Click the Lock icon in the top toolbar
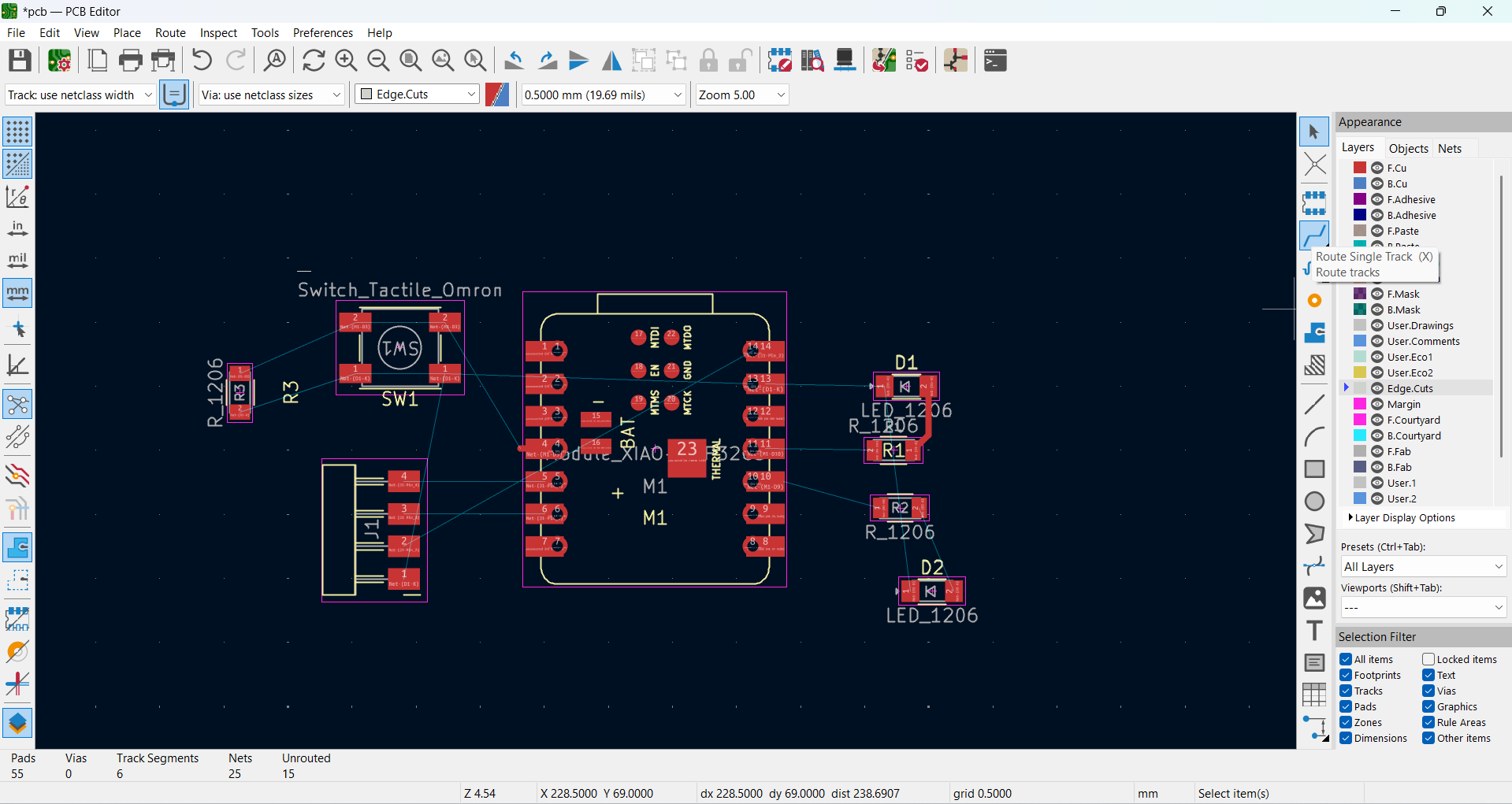Viewport: 1512px width, 804px height. pos(708,61)
